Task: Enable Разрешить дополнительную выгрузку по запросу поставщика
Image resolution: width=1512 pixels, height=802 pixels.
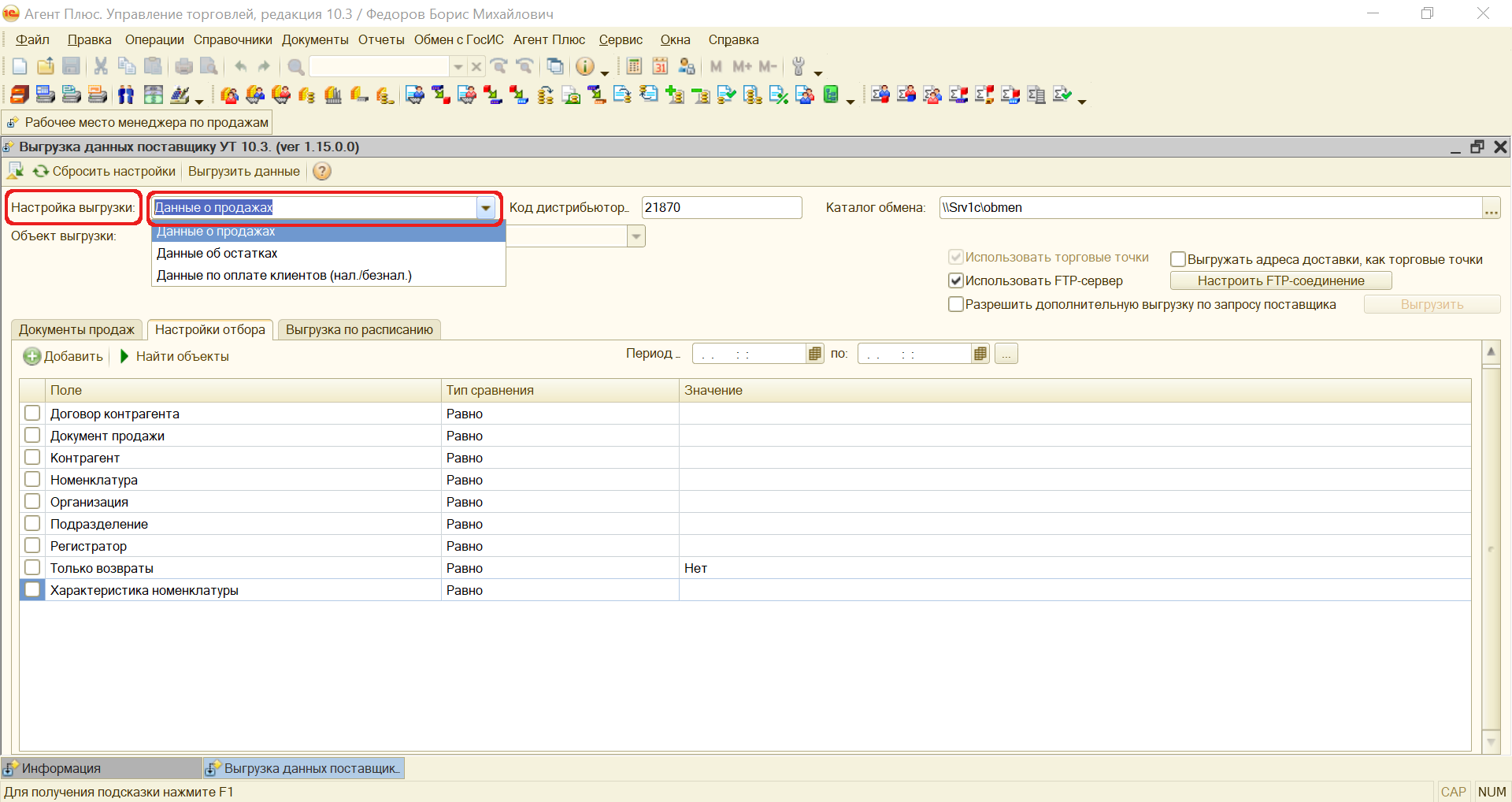Action: [x=956, y=304]
